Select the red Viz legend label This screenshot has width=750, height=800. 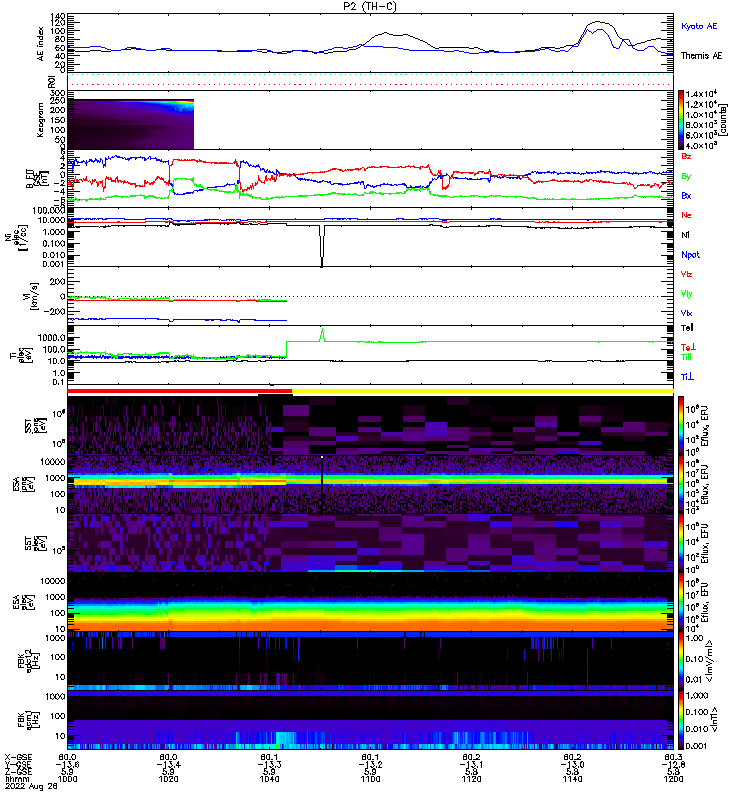686,274
